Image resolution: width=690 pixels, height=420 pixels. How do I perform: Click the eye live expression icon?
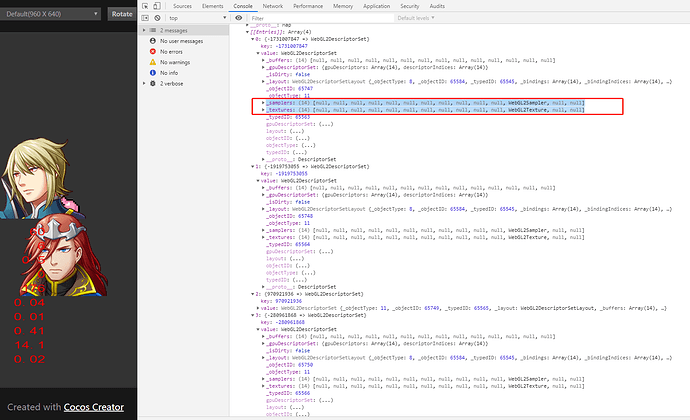pyautogui.click(x=239, y=18)
